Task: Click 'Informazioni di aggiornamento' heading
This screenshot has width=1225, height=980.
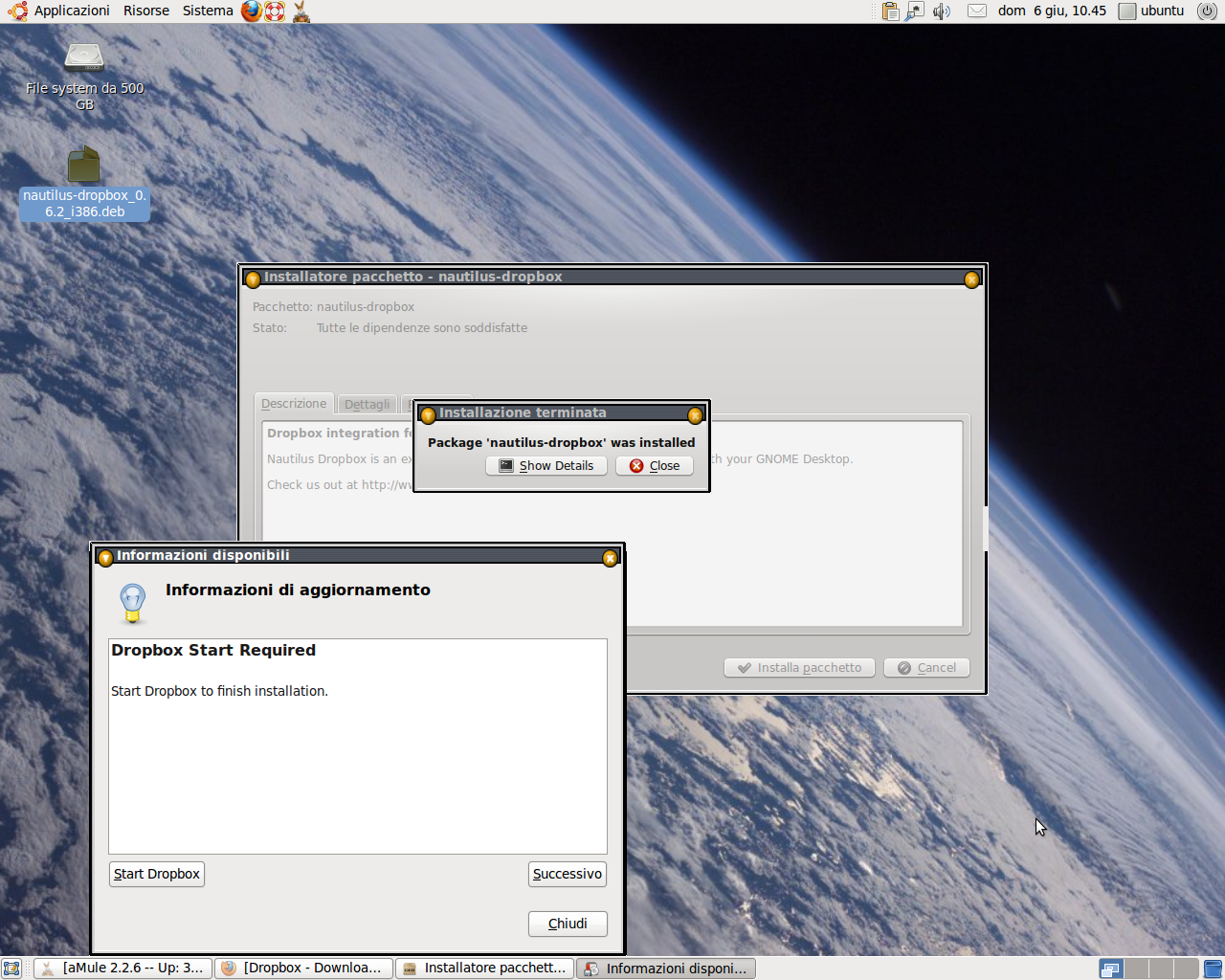Action: coord(298,590)
